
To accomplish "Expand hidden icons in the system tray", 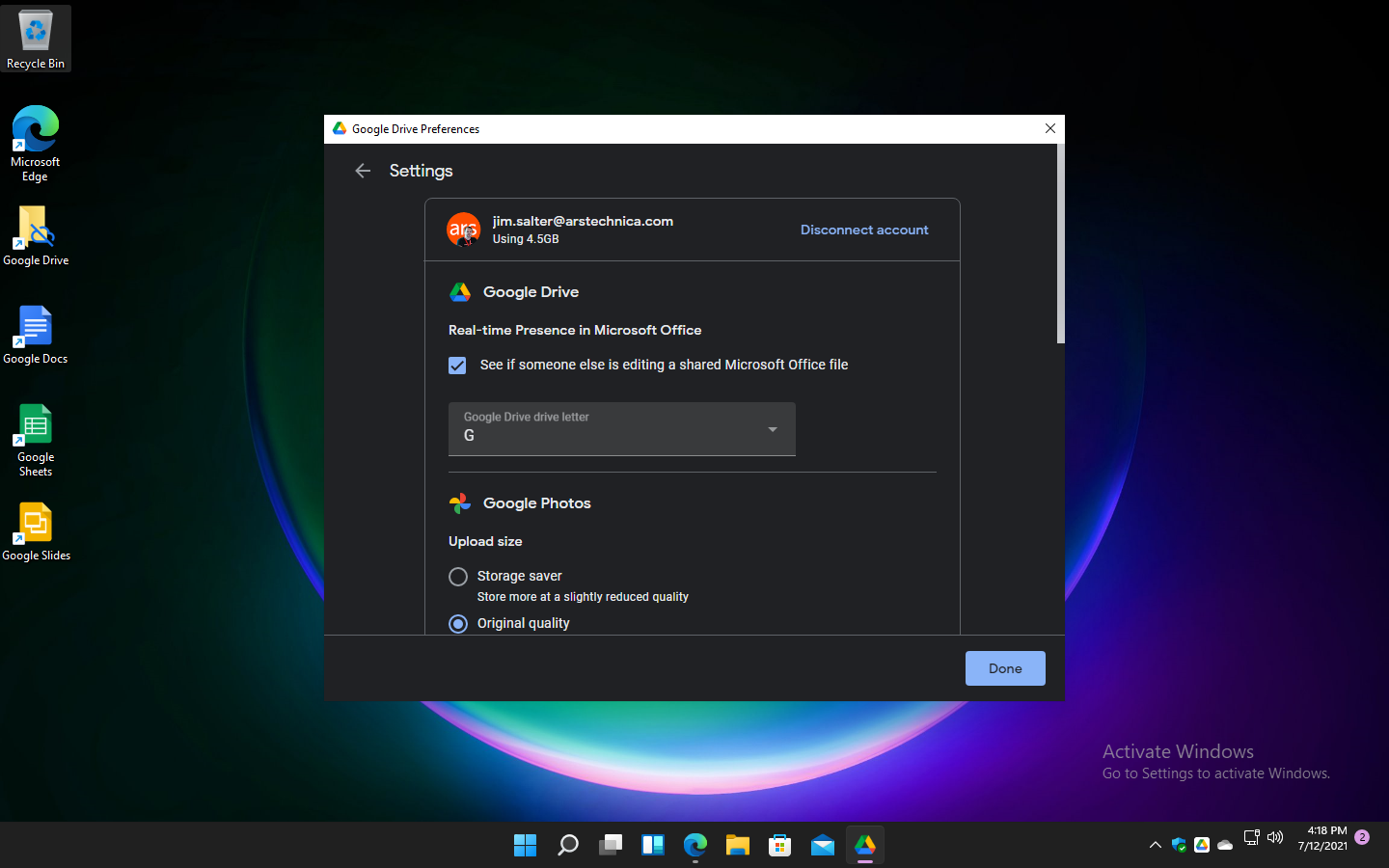I will pyautogui.click(x=1155, y=845).
